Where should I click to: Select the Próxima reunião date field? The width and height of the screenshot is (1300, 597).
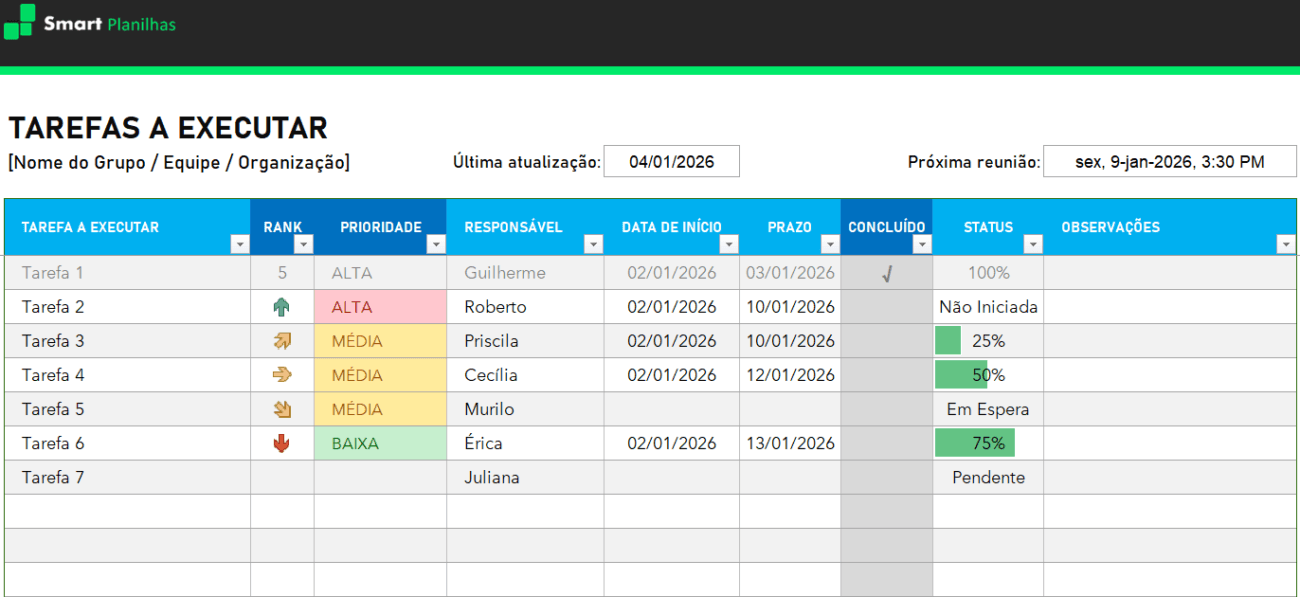point(1169,161)
